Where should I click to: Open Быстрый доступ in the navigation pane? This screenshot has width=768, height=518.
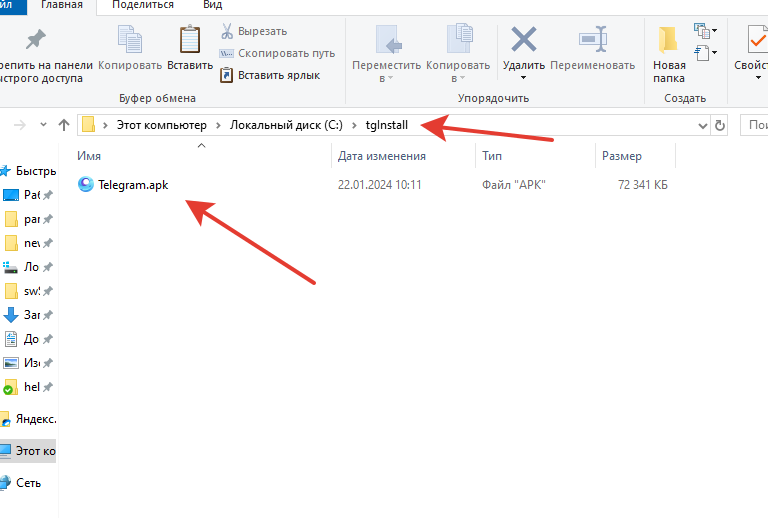coord(29,171)
